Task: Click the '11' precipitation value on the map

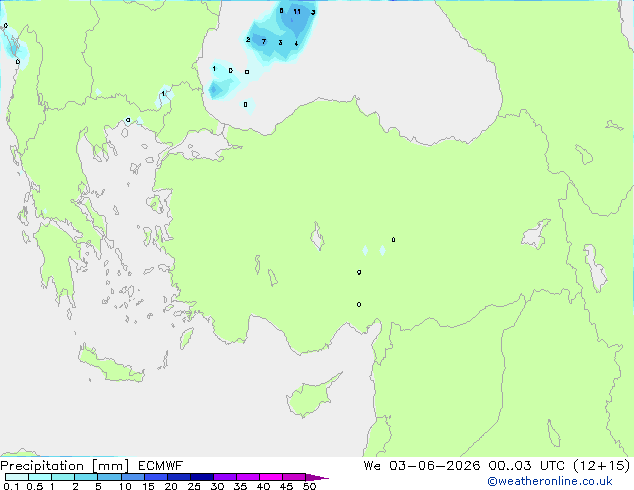Action: click(297, 12)
